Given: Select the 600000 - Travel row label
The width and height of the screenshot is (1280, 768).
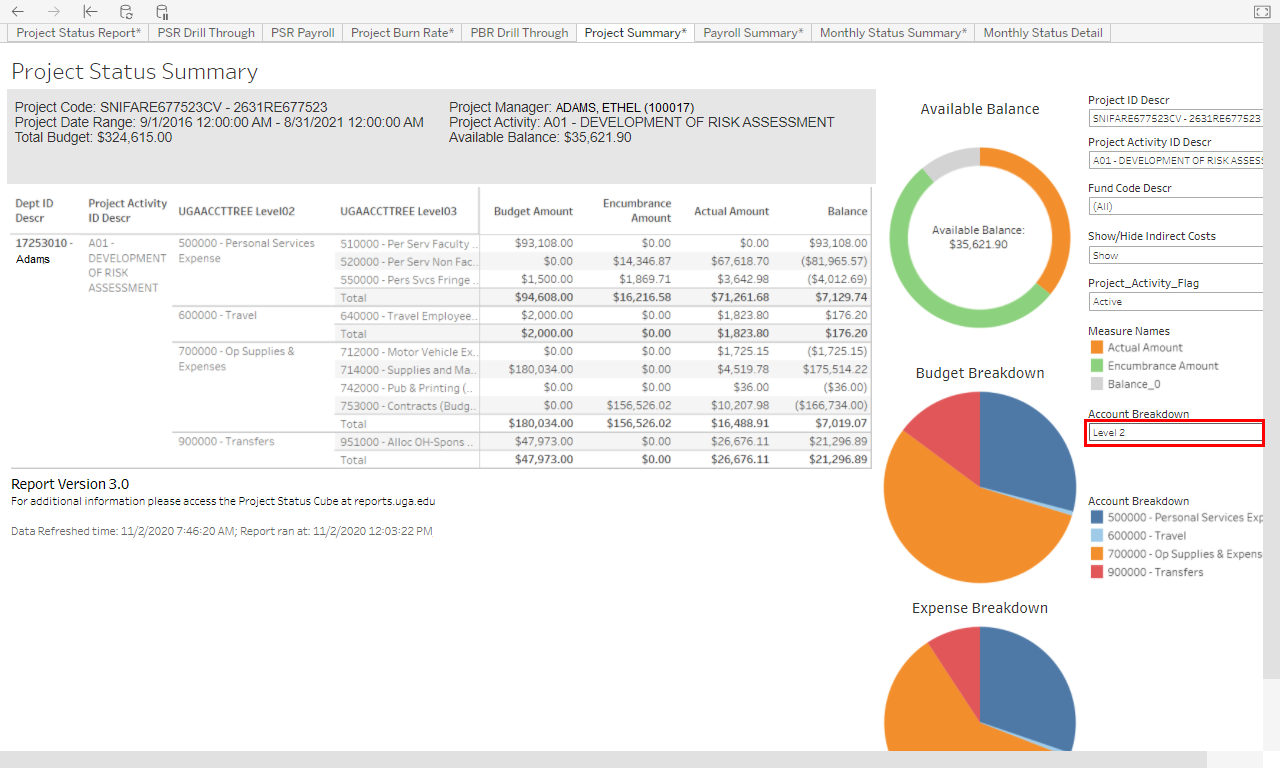Looking at the screenshot, I should pyautogui.click(x=218, y=315).
